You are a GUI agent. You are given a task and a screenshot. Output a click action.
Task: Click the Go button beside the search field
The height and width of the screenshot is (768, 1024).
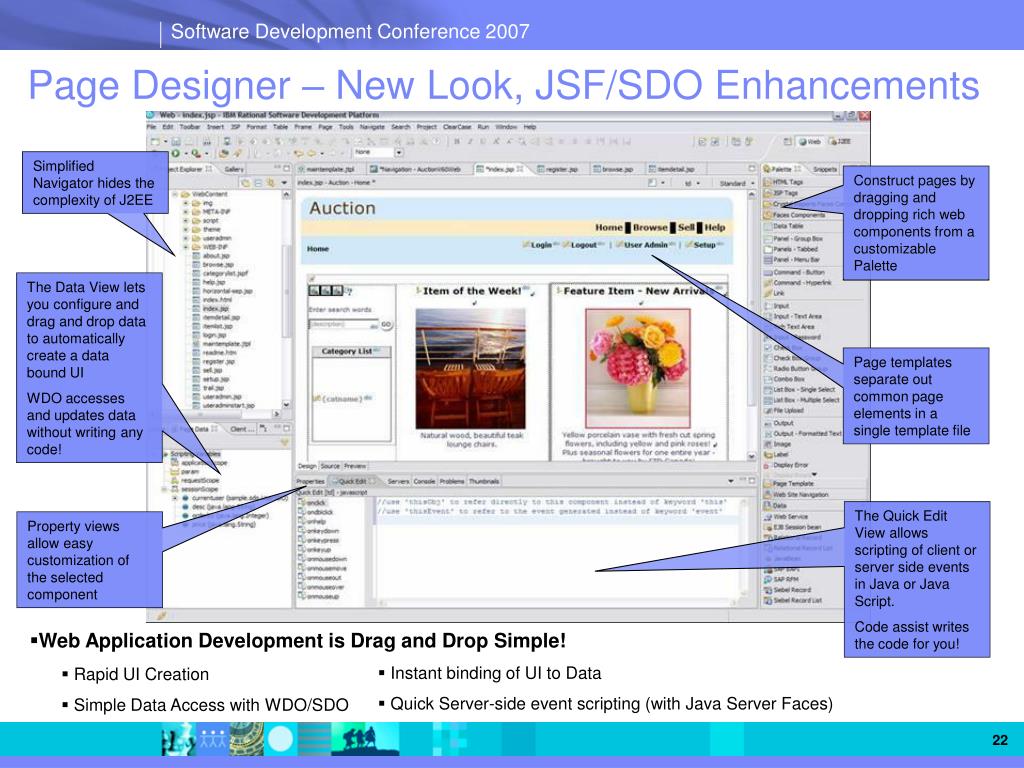pyautogui.click(x=386, y=324)
